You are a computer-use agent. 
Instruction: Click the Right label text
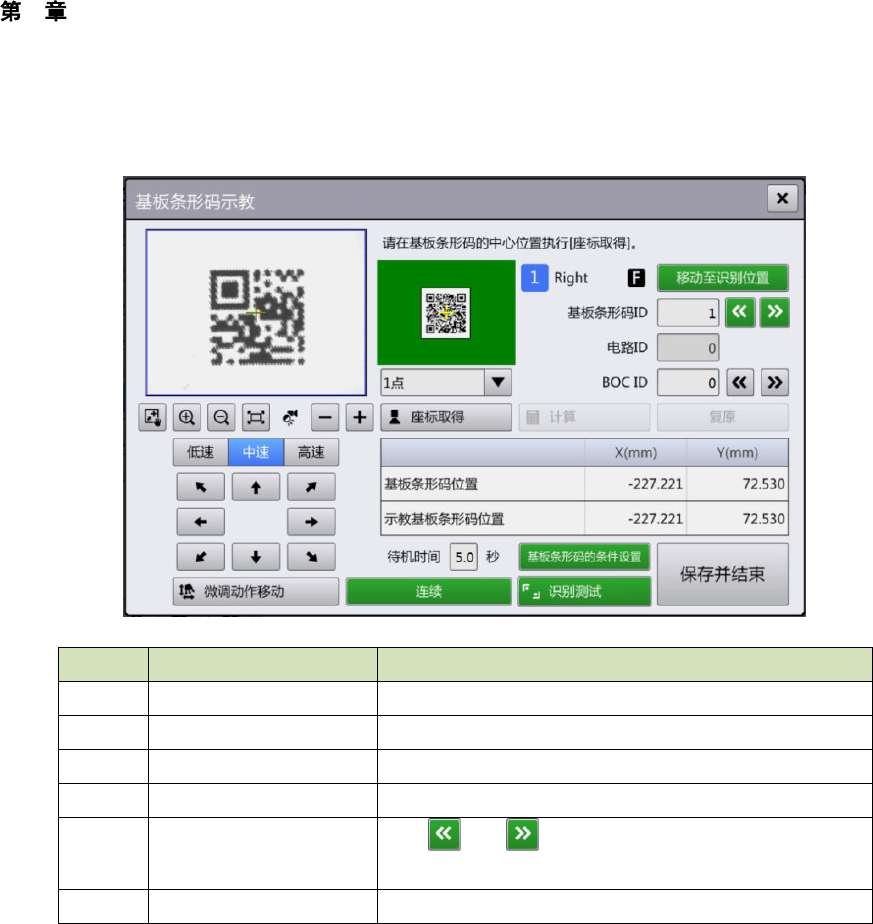click(571, 278)
